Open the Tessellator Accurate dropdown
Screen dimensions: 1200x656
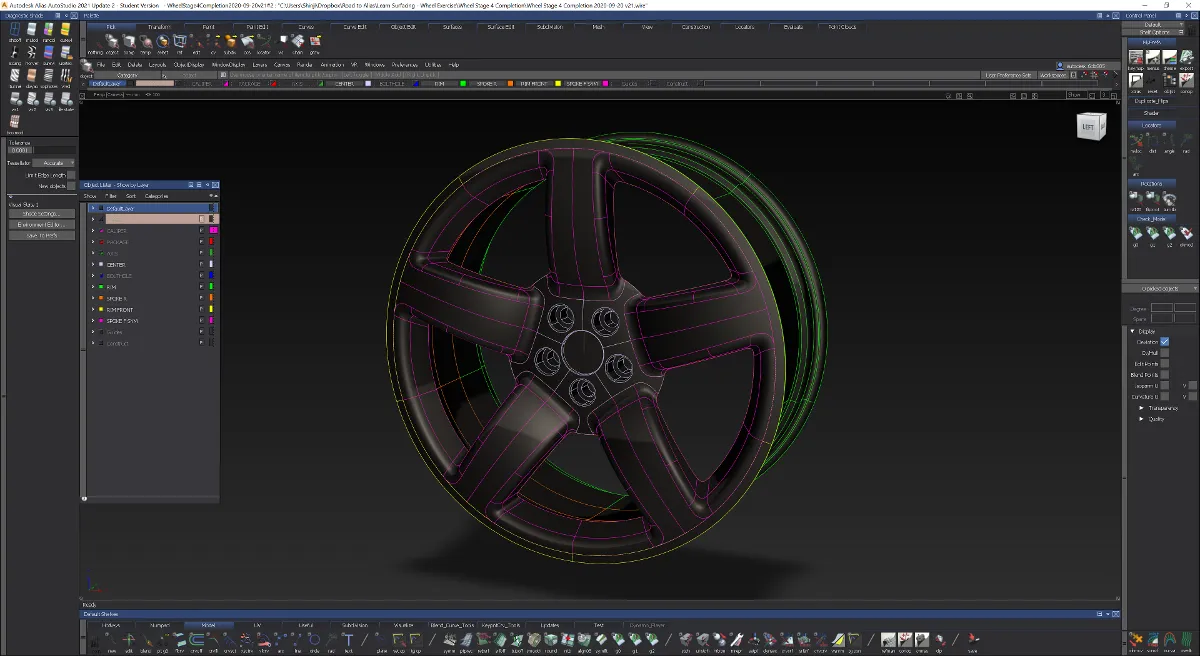(53, 163)
